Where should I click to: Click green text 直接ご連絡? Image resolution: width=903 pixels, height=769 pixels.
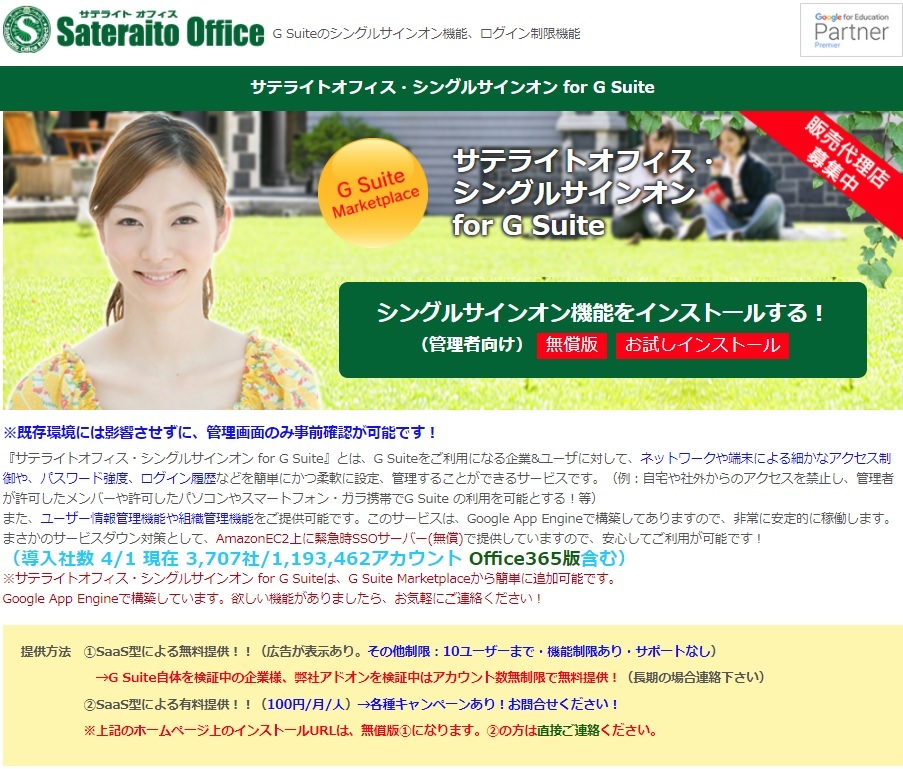[x=568, y=730]
